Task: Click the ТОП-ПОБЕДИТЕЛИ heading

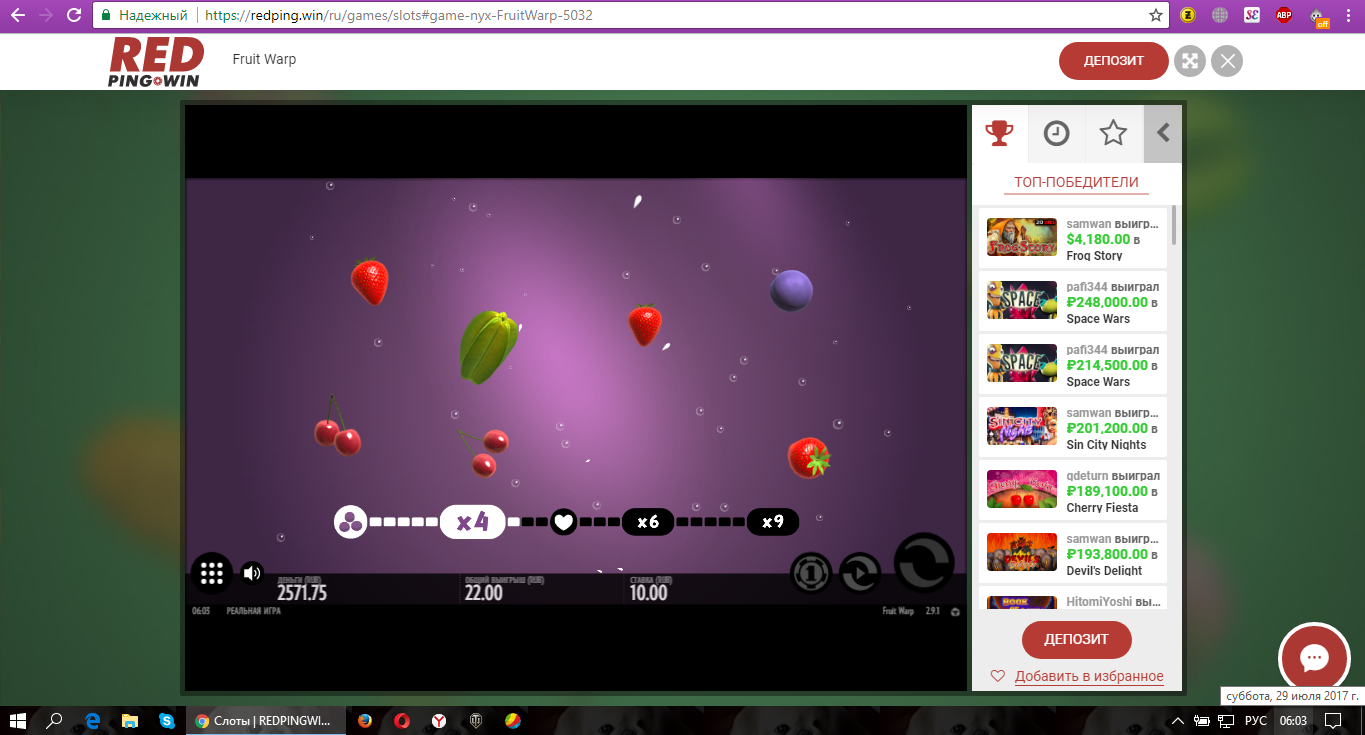Action: 1076,182
